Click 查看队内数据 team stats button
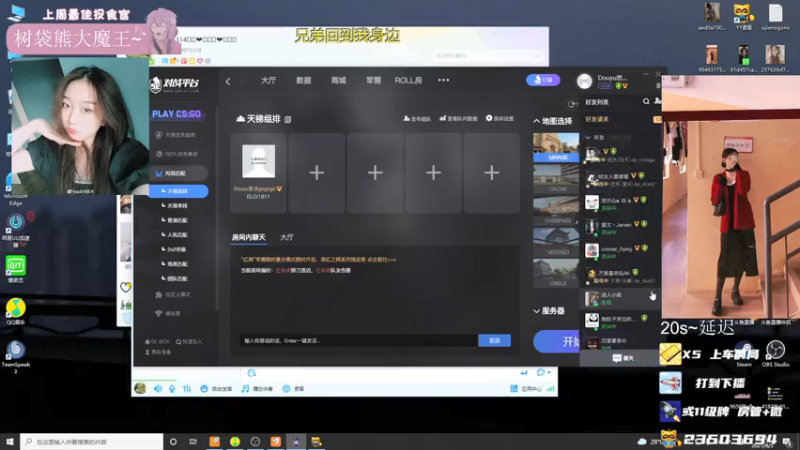 pos(458,118)
